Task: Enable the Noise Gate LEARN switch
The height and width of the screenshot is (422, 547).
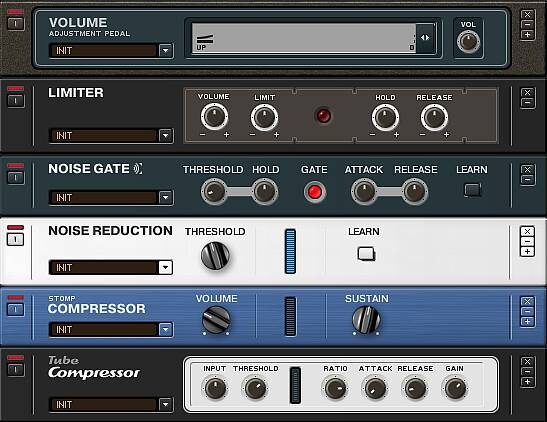Action: [x=472, y=190]
